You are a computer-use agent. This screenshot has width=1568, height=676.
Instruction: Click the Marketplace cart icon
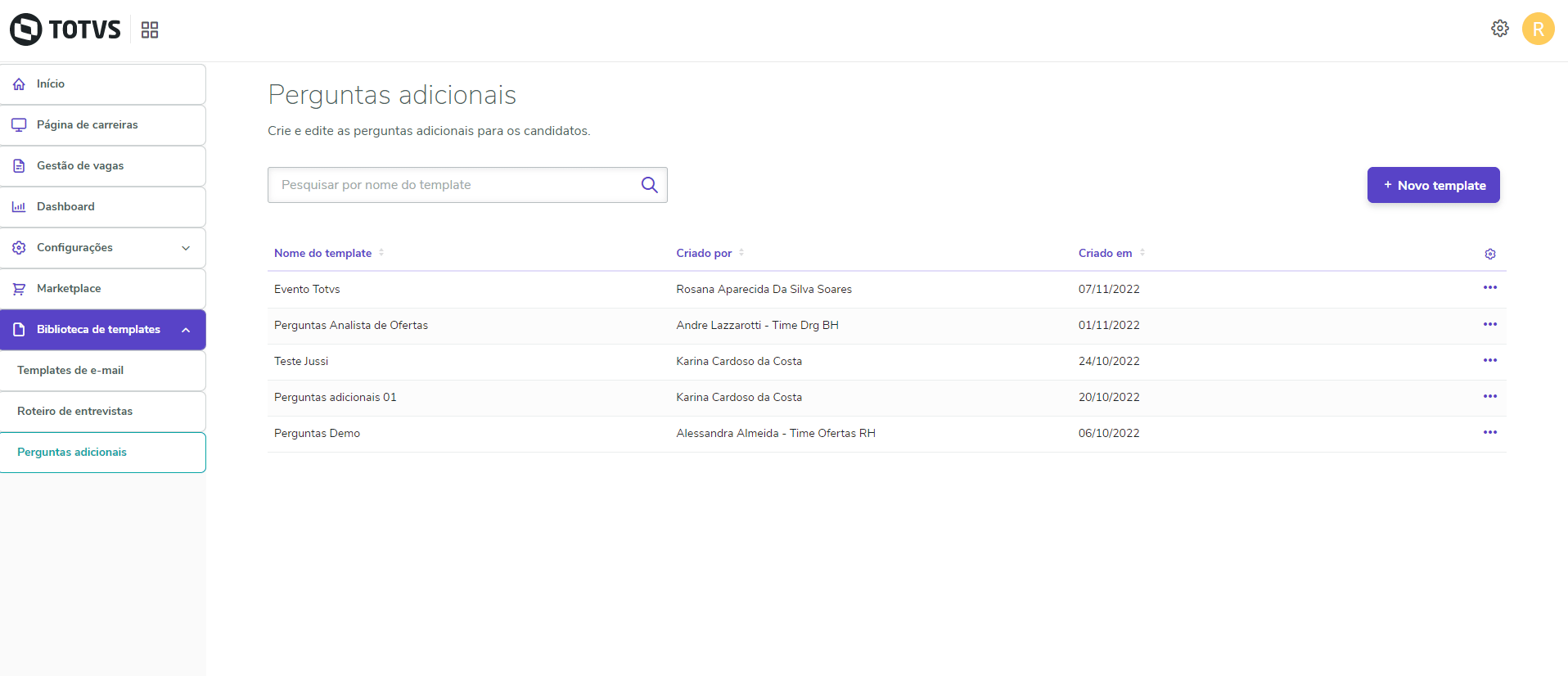19,289
